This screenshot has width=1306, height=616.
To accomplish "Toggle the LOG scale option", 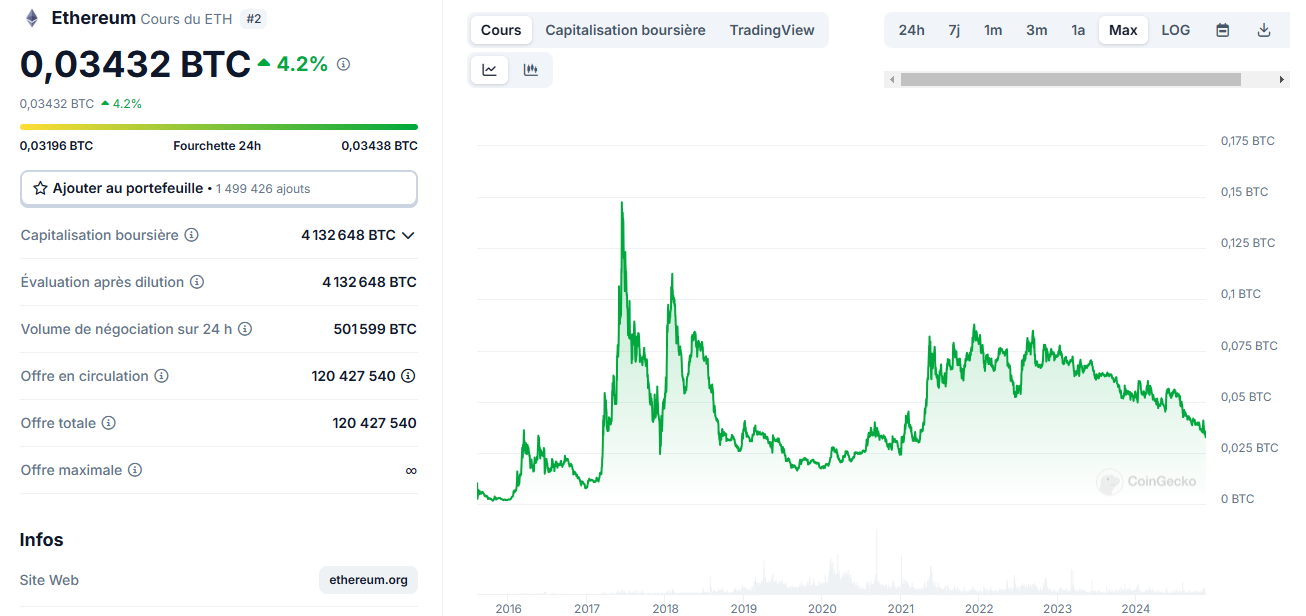I will click(1175, 30).
